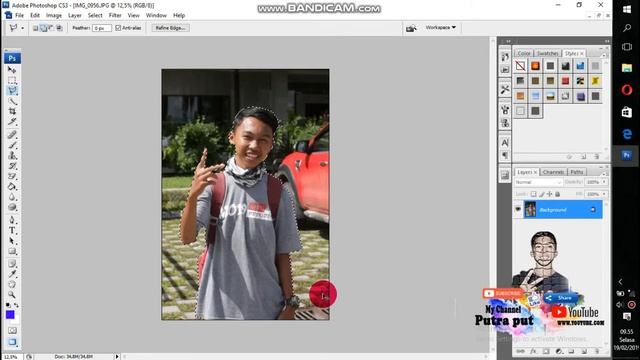The width and height of the screenshot is (640, 360).
Task: Open the Image menu
Action: [53, 15]
